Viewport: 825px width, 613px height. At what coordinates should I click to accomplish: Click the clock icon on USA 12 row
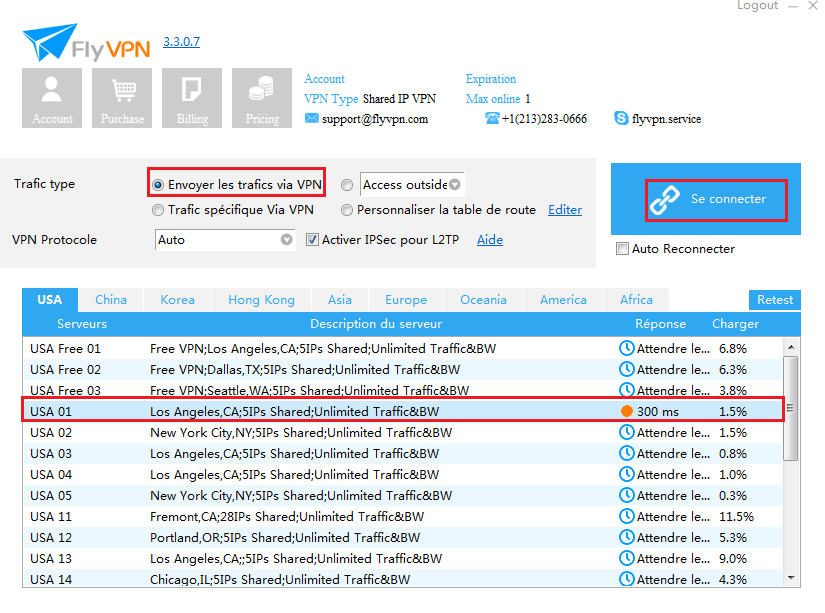(626, 537)
